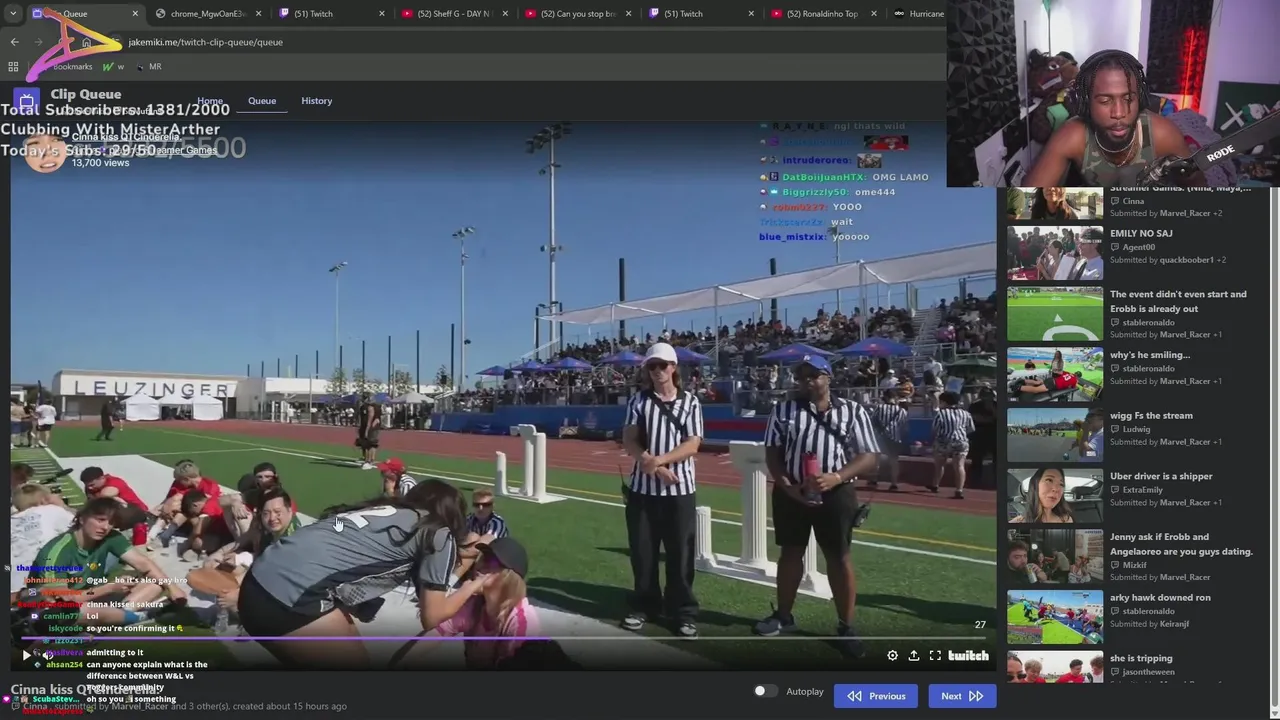The height and width of the screenshot is (720, 1280).
Task: Select 'why's he smiling...' clip title
Action: [x=1150, y=355]
